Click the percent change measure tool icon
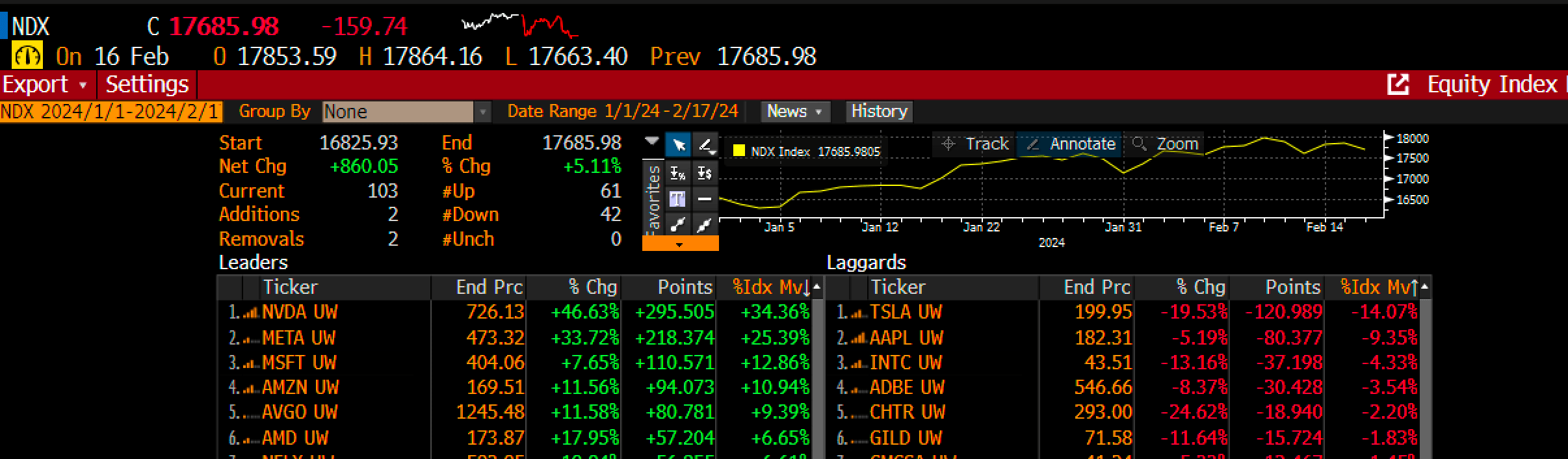Screen dimensions: 1568x459 (x=678, y=173)
